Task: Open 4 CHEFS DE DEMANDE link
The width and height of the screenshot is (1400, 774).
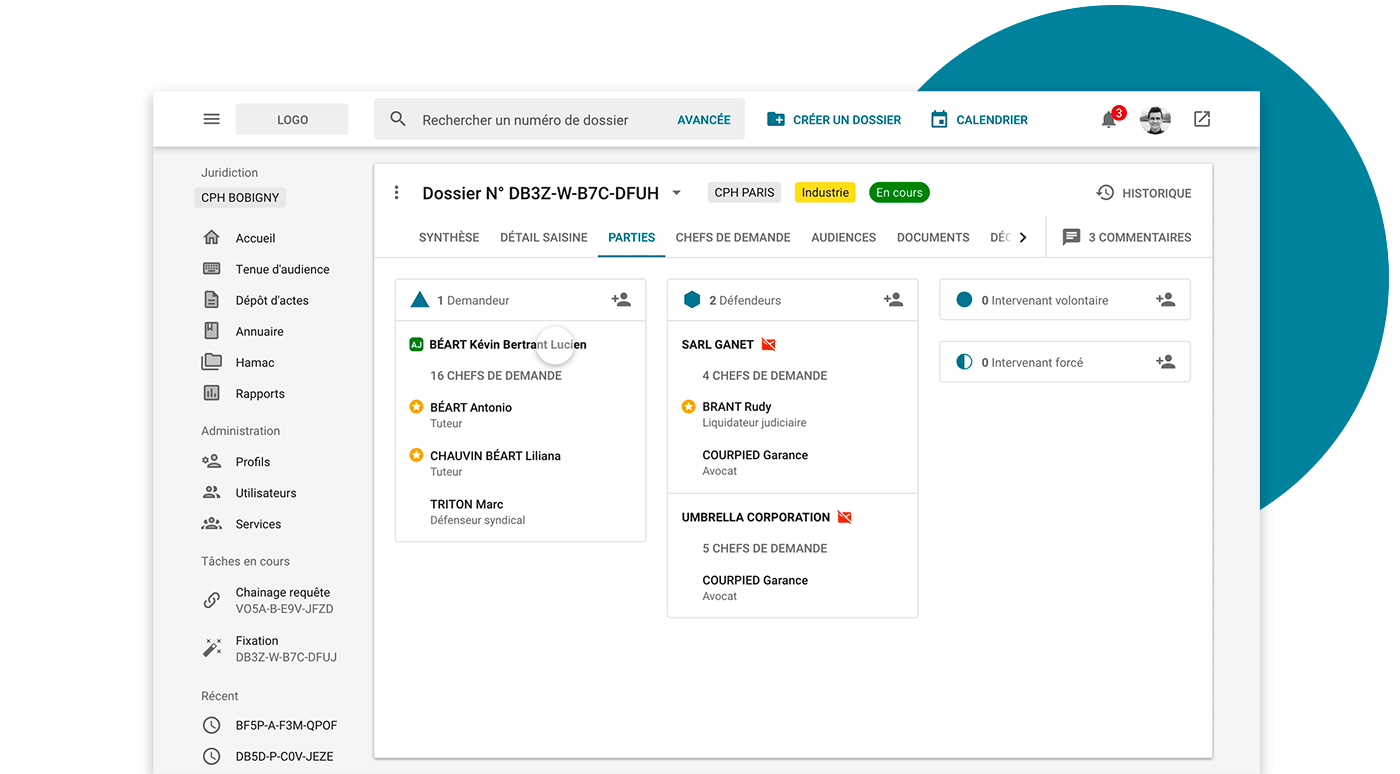Action: (x=765, y=376)
